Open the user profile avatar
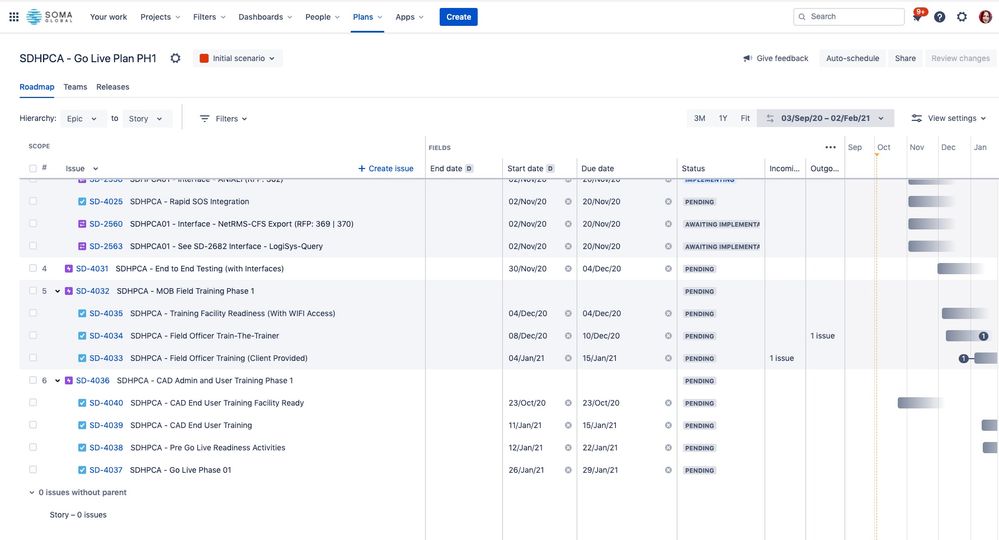Viewport: 999px width, 540px height. pyautogui.click(x=985, y=17)
